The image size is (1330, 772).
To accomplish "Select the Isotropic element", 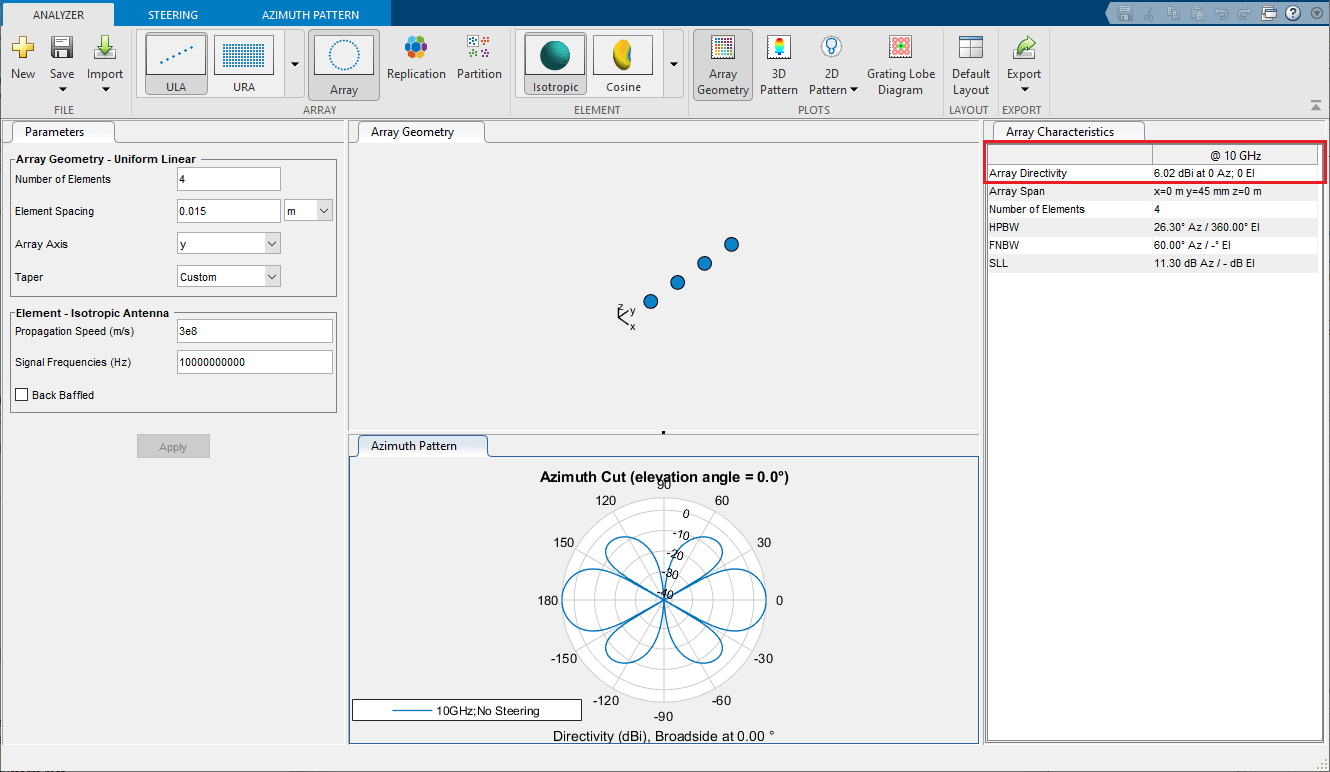I will point(555,65).
